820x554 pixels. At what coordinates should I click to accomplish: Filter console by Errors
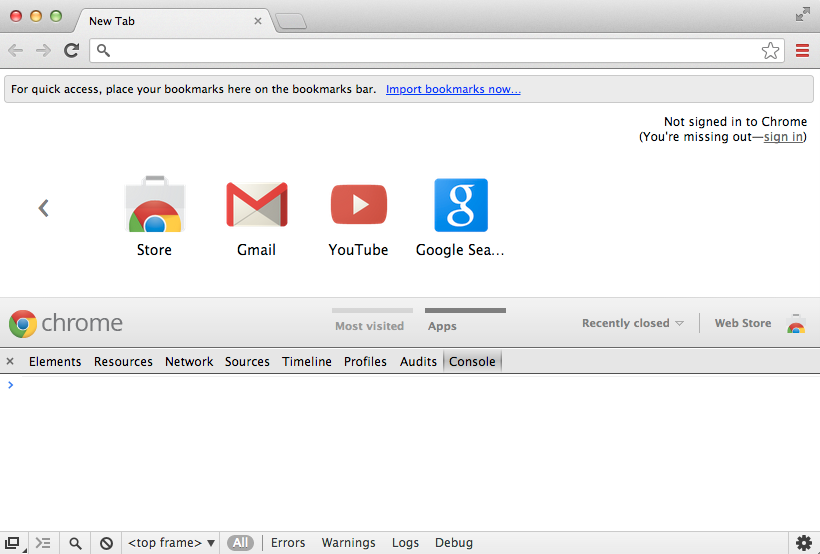click(x=288, y=543)
